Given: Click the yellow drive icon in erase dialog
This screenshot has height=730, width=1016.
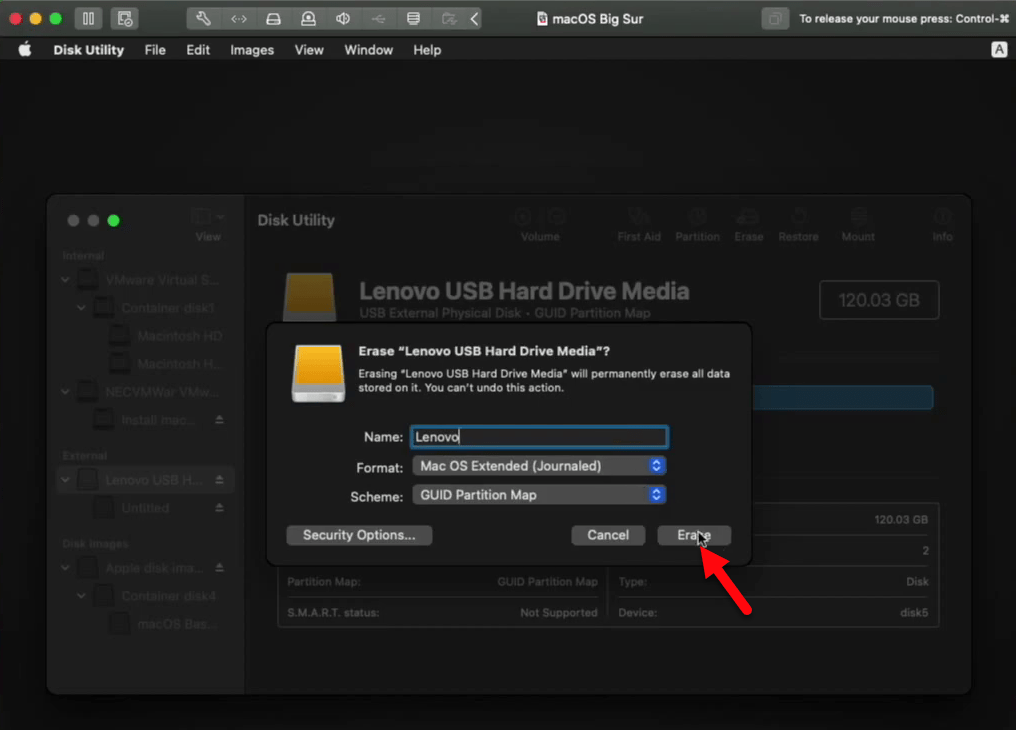Looking at the screenshot, I should [318, 374].
